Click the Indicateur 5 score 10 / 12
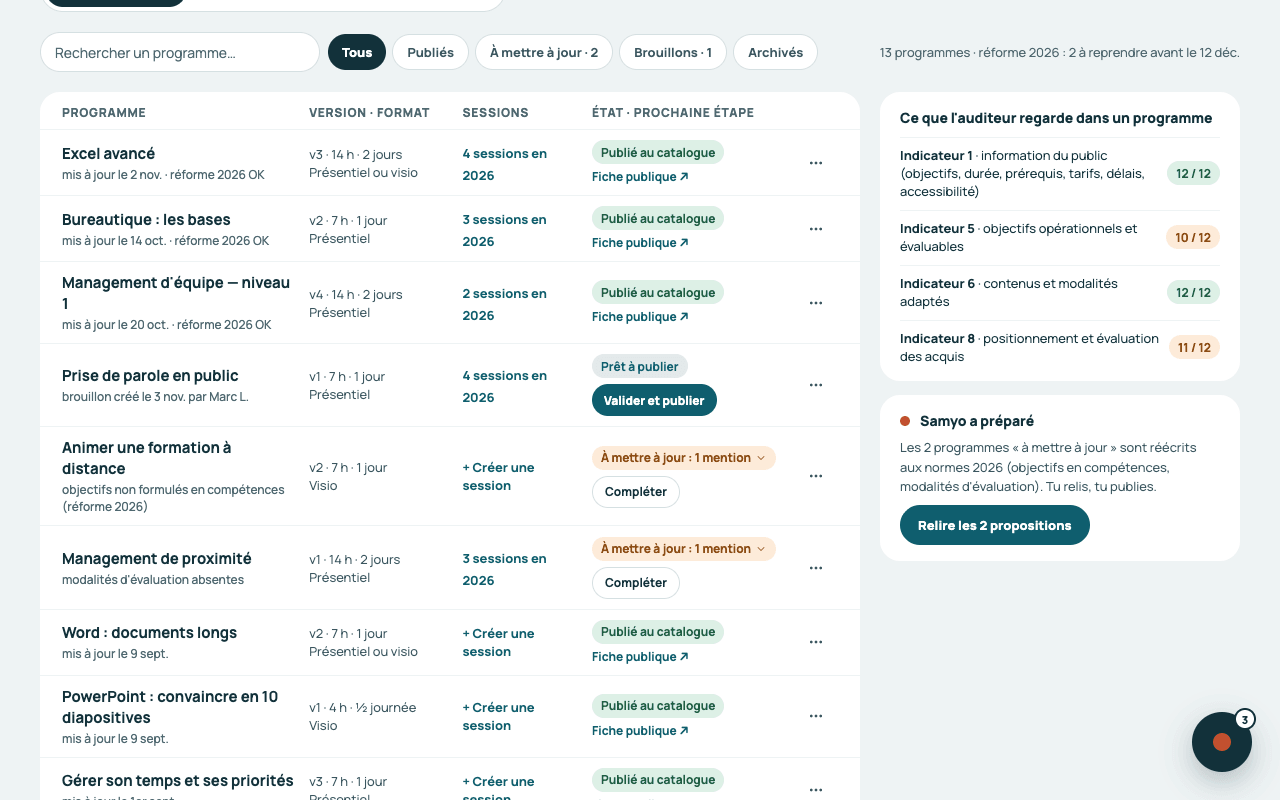Screen dimensions: 1280x800 1193,237
